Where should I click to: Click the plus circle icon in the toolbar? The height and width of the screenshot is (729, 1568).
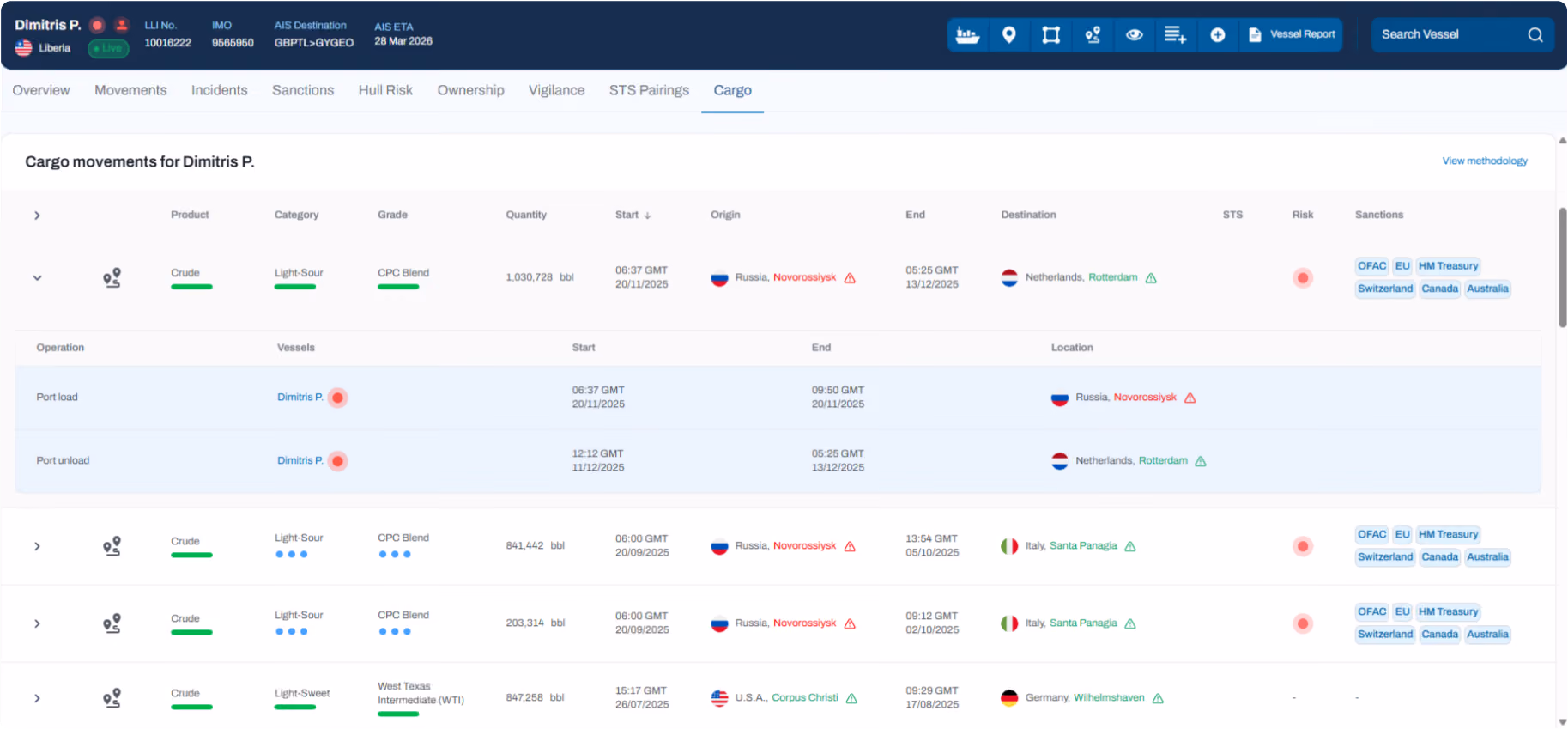tap(1217, 35)
